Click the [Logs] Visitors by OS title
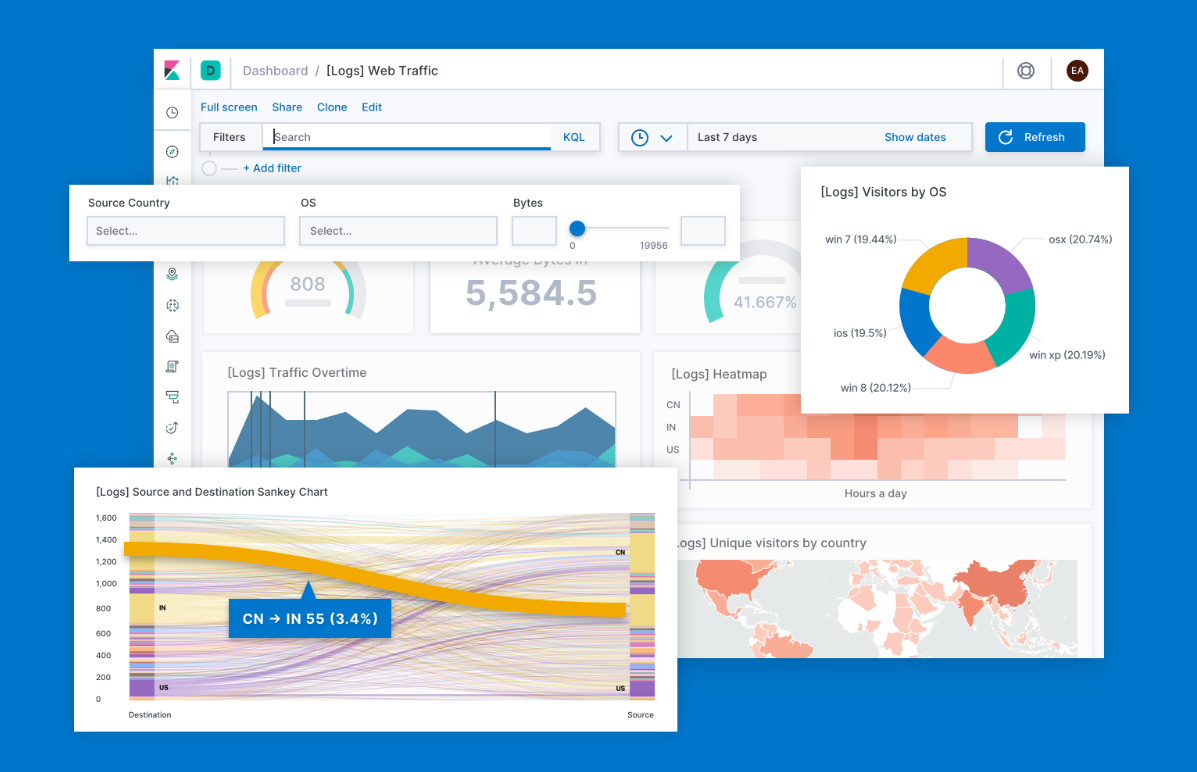 pyautogui.click(x=883, y=192)
